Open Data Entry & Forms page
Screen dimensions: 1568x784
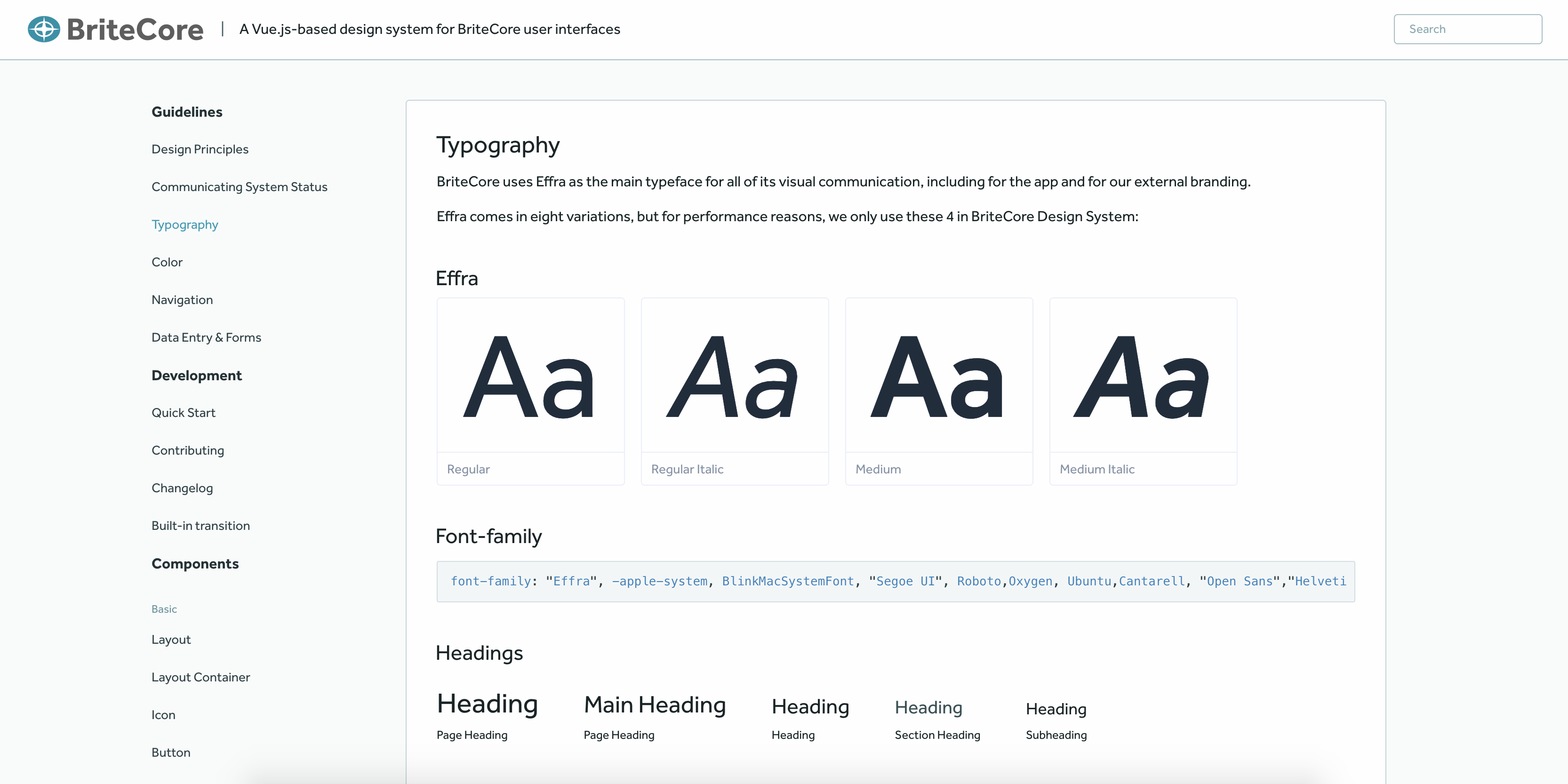(x=206, y=338)
